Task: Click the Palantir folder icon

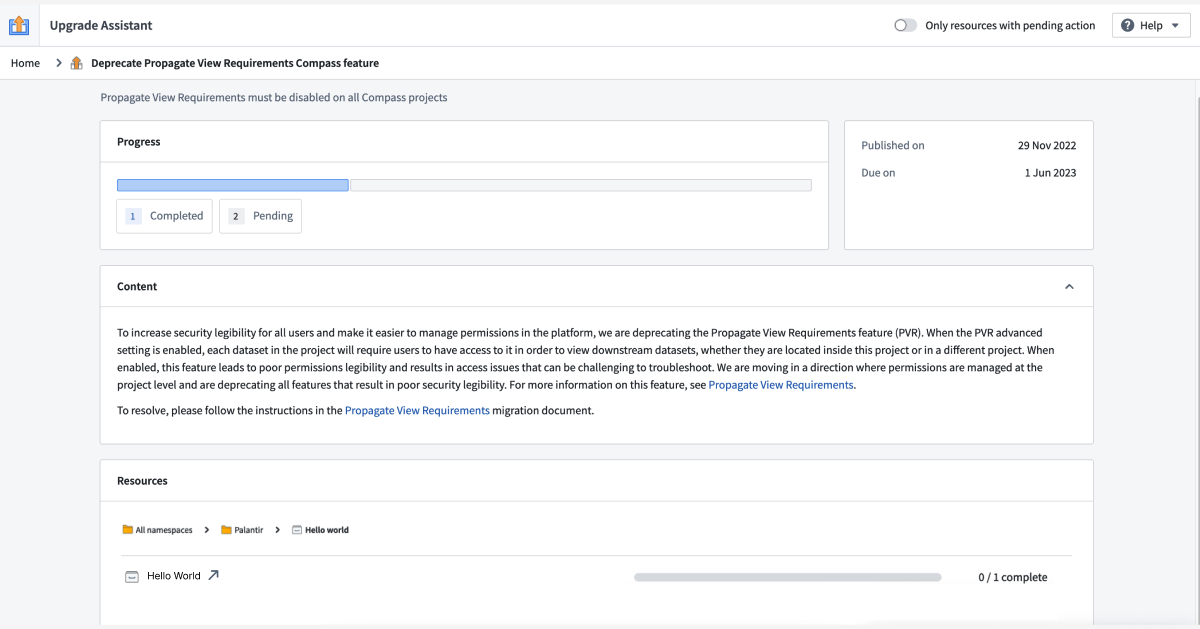Action: point(226,530)
